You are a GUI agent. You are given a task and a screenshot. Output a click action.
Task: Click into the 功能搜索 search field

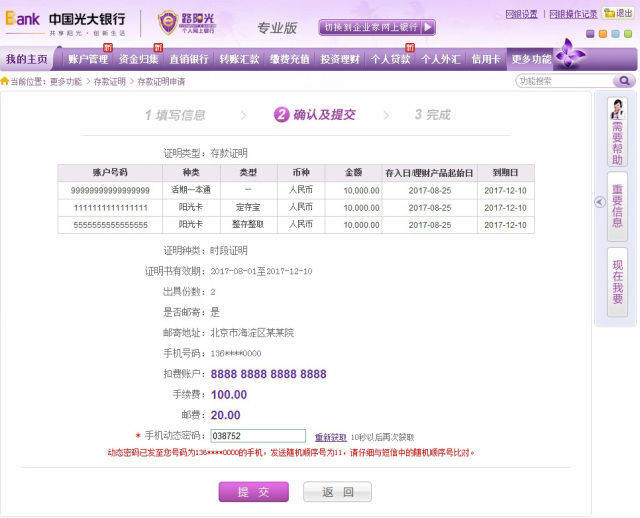point(565,81)
